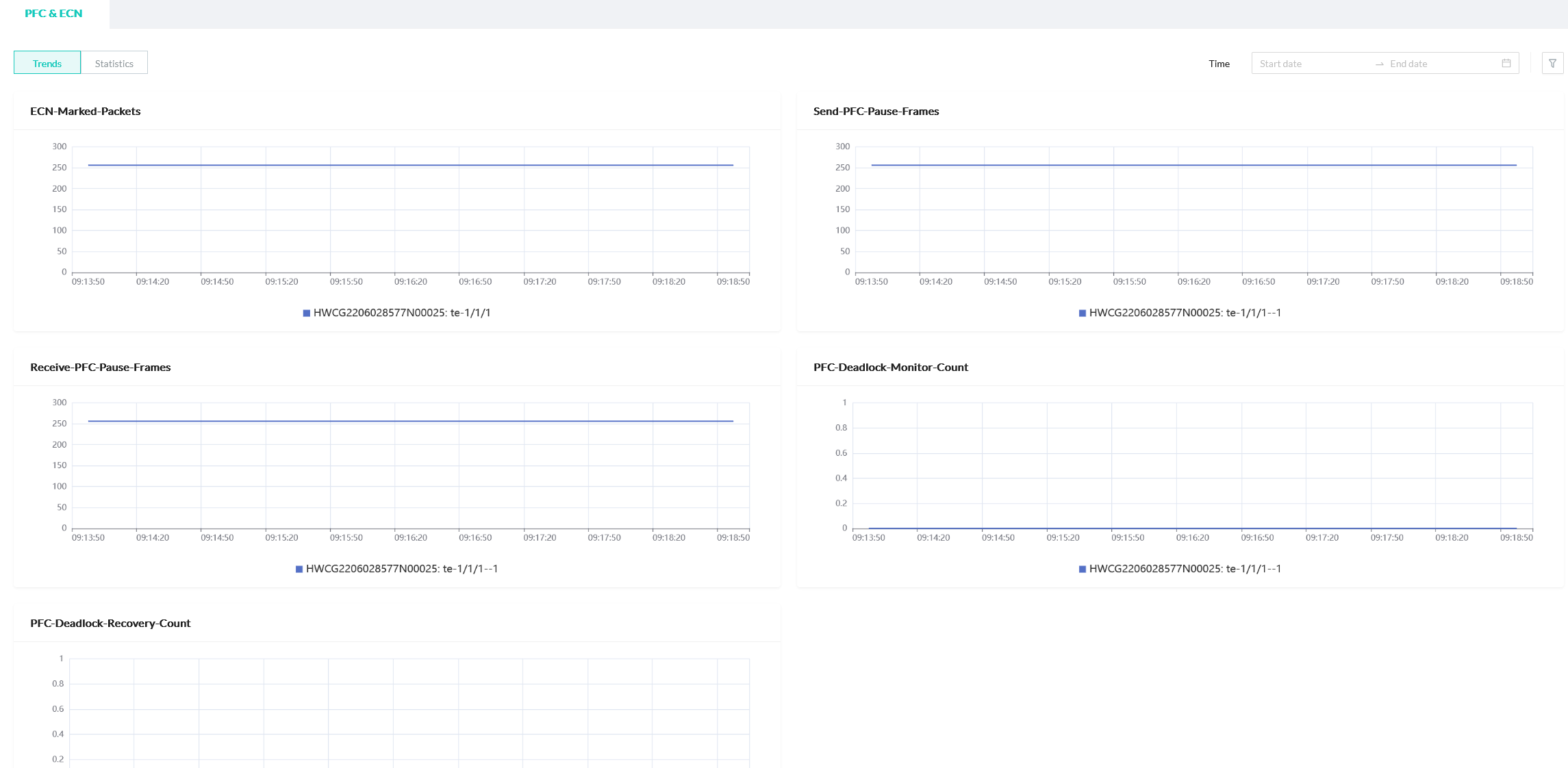Click the PFC-Deadlock-Recovery-Count panel title
Viewport: 1568px width, 768px height.
point(110,624)
